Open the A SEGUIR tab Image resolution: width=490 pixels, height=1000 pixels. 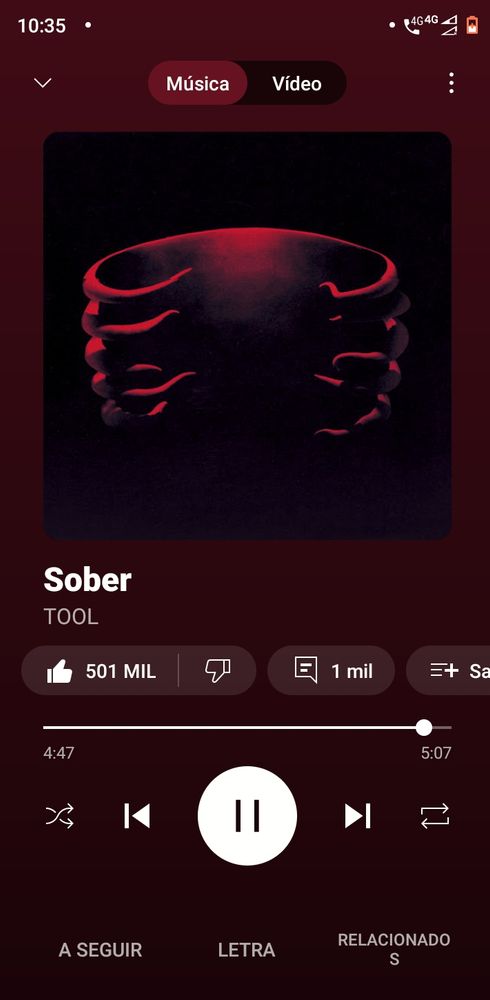pyautogui.click(x=100, y=950)
